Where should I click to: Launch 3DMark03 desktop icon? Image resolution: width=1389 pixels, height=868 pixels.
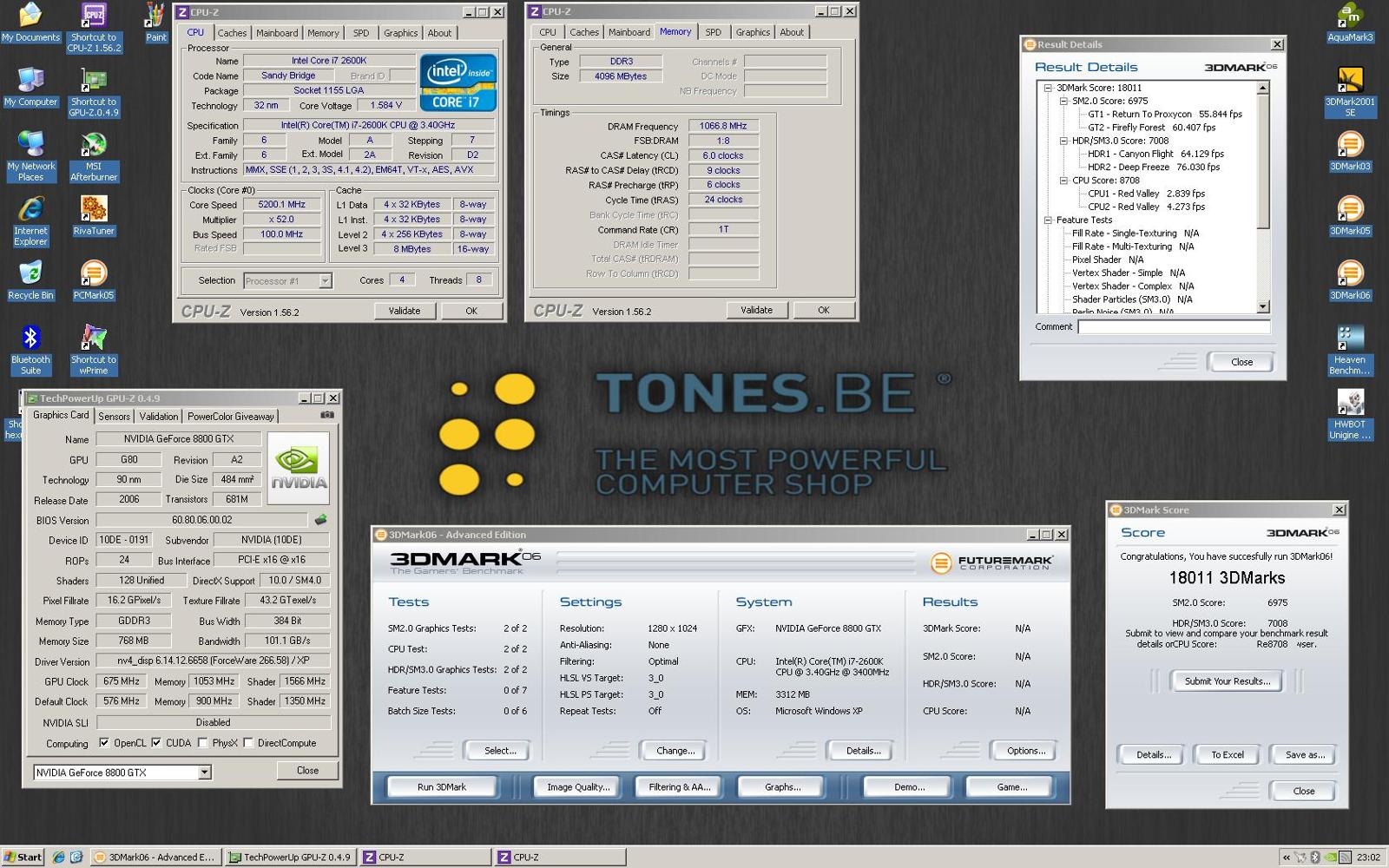(1350, 152)
